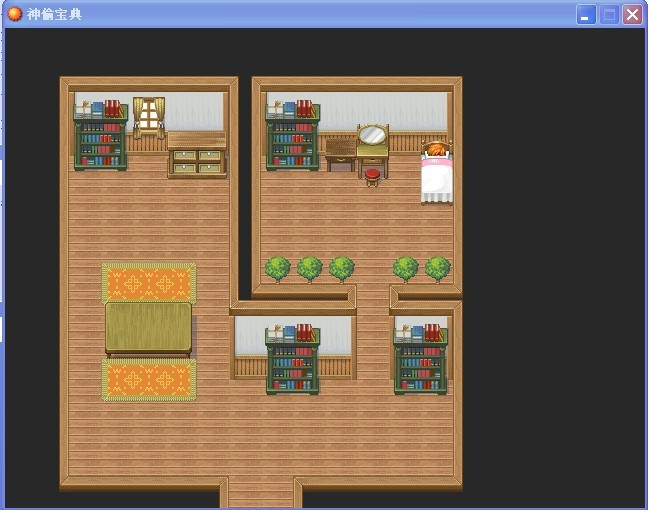Click the upper orange patterned rug
This screenshot has width=650, height=510.
pos(149,283)
